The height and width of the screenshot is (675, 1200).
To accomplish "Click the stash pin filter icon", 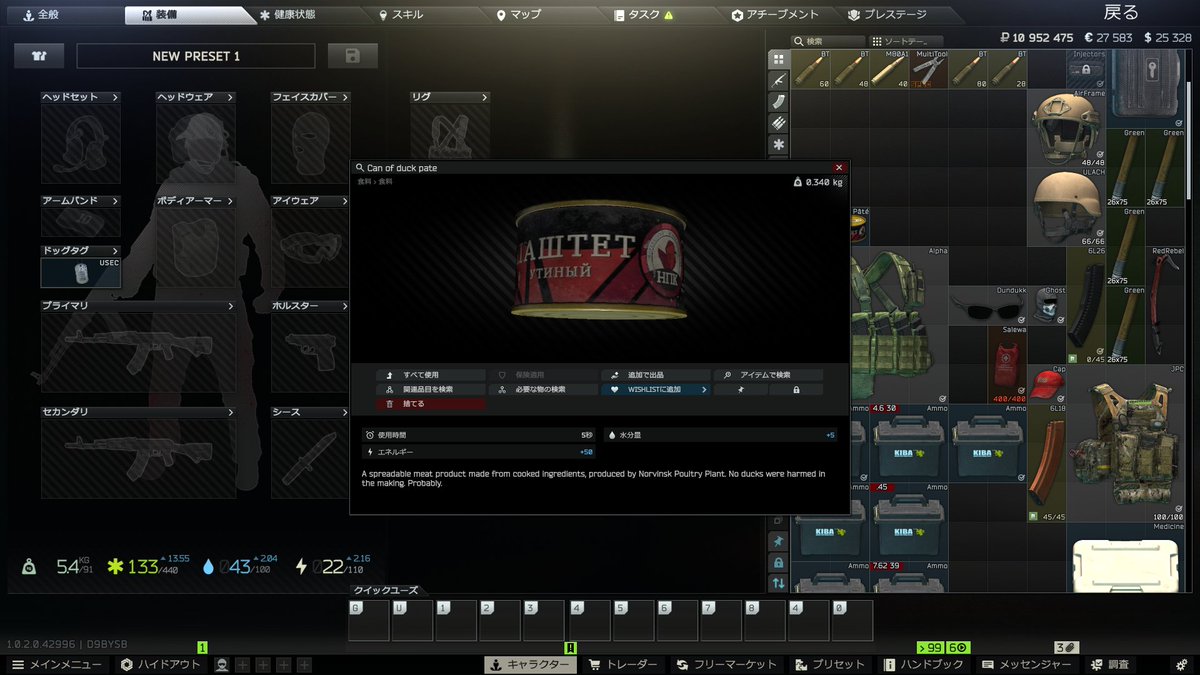I will pyautogui.click(x=778, y=541).
